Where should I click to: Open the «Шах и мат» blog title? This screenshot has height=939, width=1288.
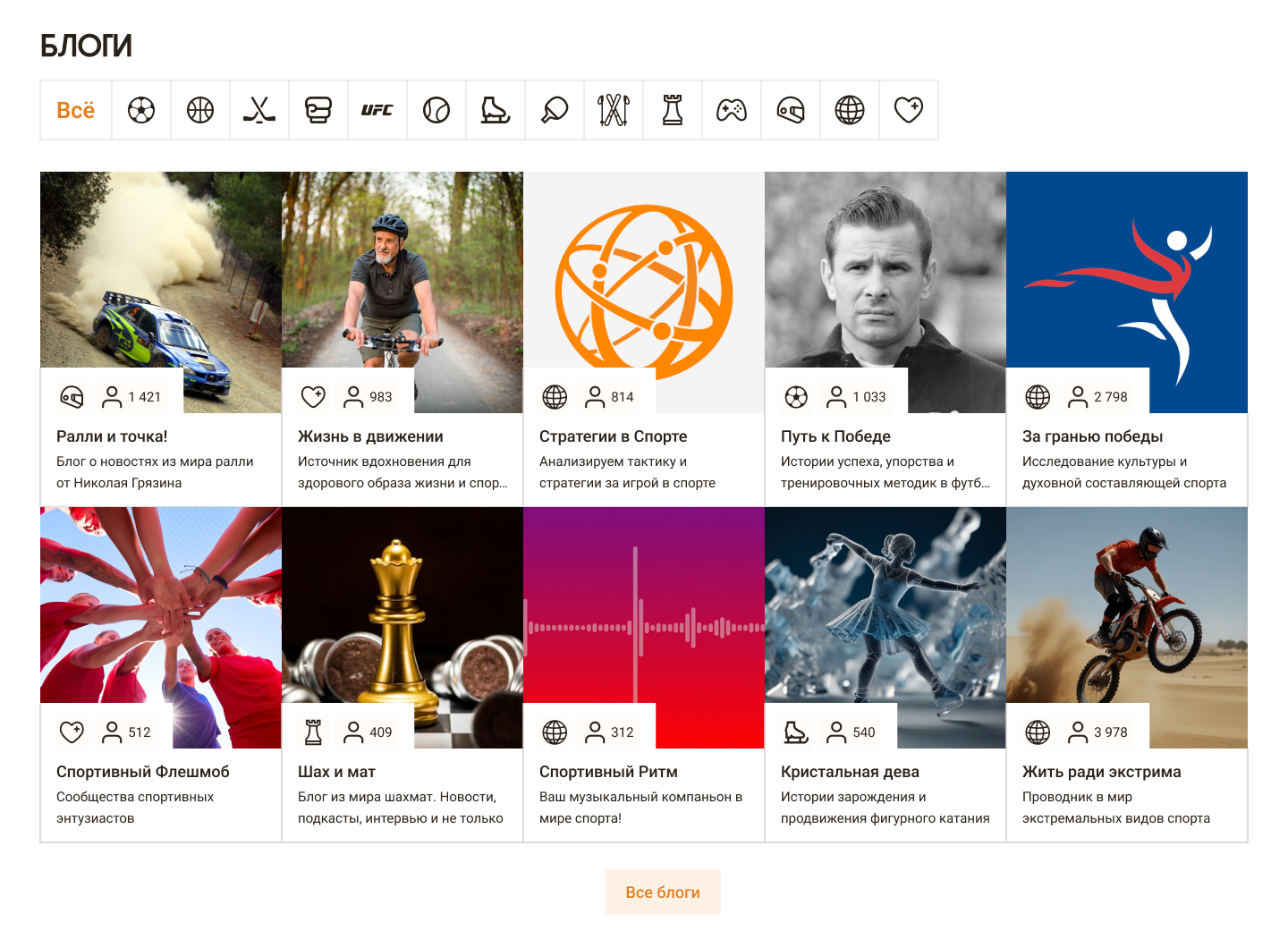pyautogui.click(x=336, y=772)
